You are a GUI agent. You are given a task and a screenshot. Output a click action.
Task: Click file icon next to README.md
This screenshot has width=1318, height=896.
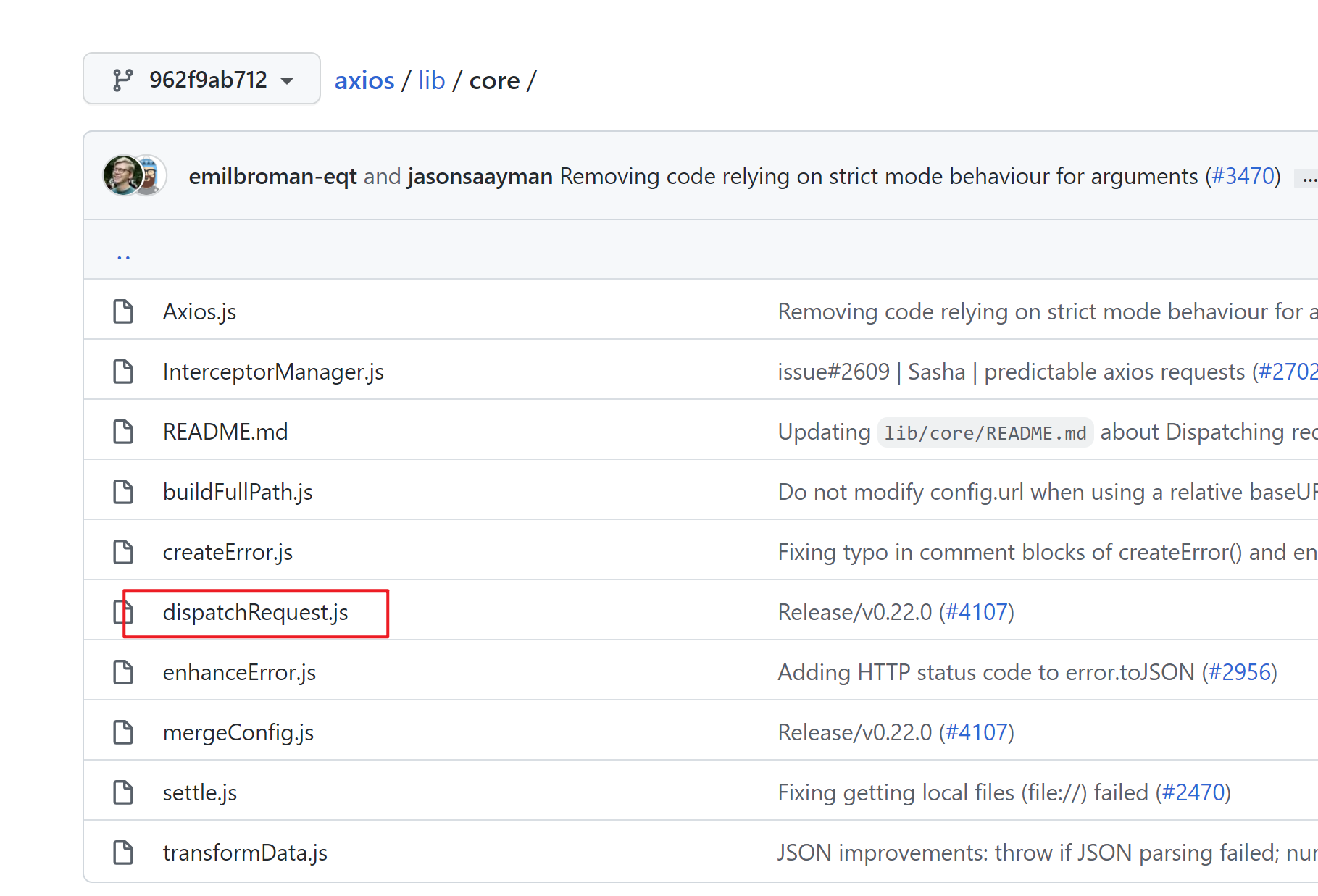pyautogui.click(x=123, y=432)
